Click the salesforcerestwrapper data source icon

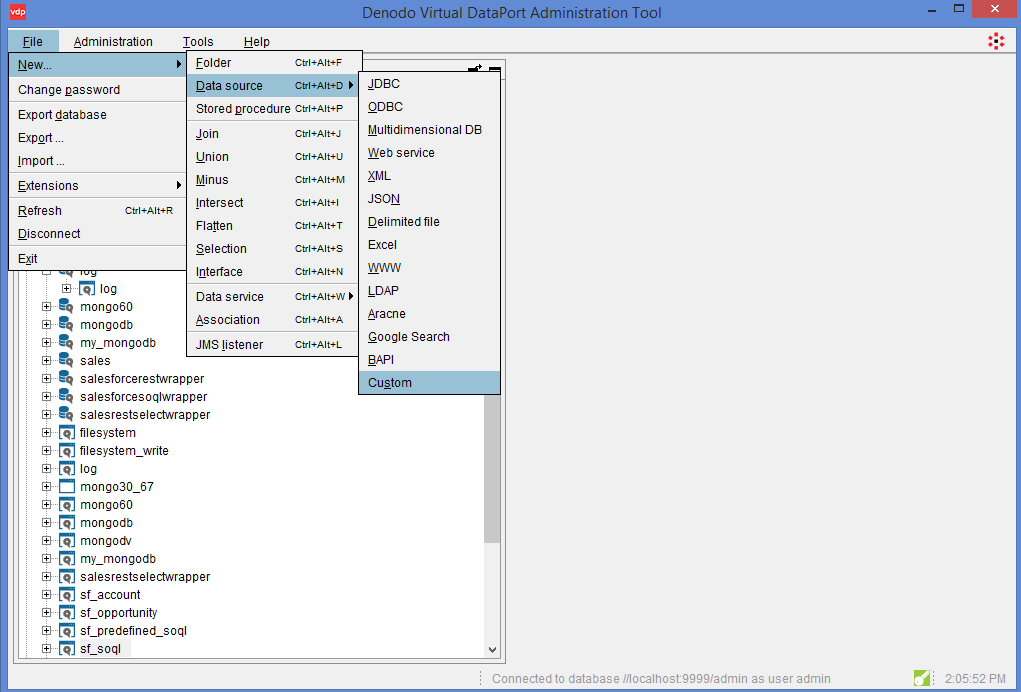click(66, 378)
